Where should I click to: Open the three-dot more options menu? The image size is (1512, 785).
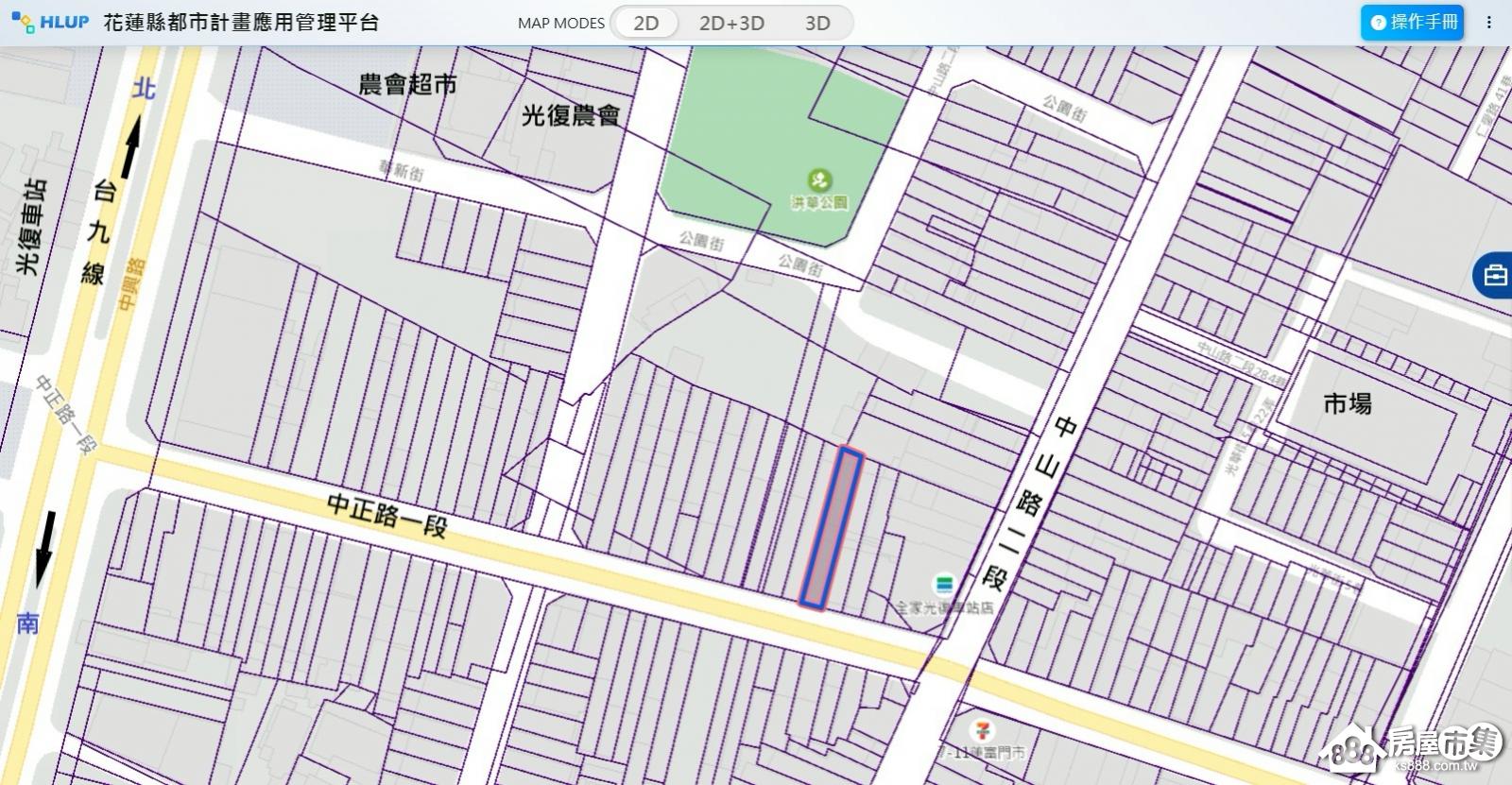(1488, 22)
